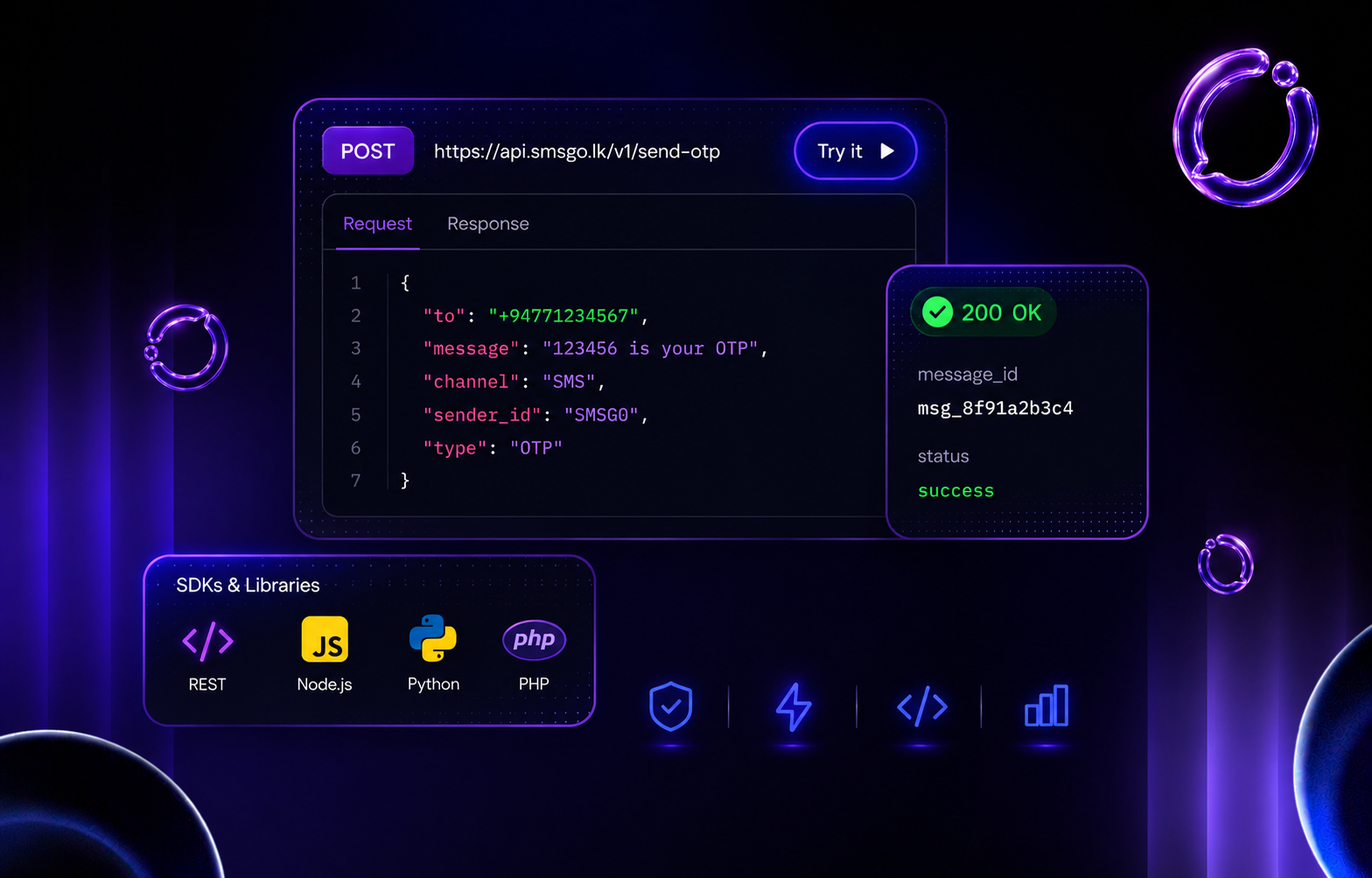Viewport: 1372px width, 878px height.
Task: Click the play arrow in Try it
Action: point(886,151)
